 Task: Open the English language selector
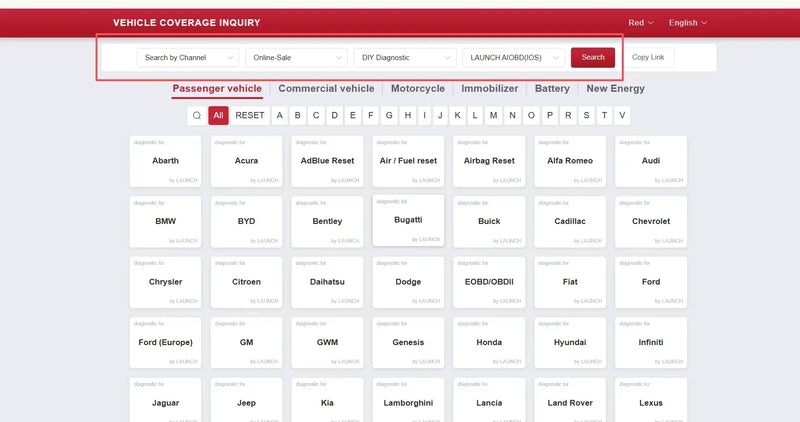point(688,23)
